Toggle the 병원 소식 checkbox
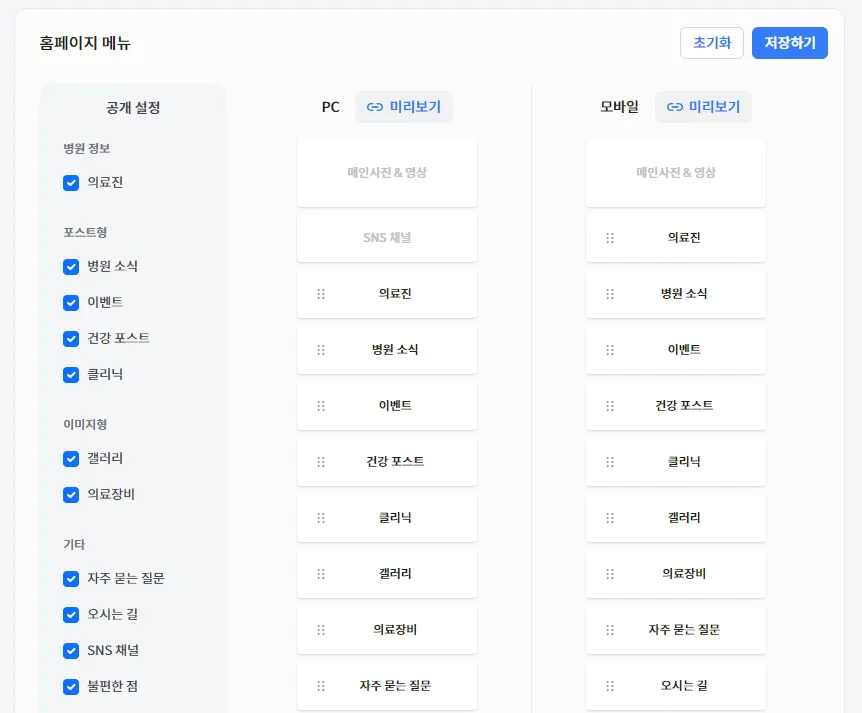Image resolution: width=862 pixels, height=713 pixels. (x=71, y=267)
